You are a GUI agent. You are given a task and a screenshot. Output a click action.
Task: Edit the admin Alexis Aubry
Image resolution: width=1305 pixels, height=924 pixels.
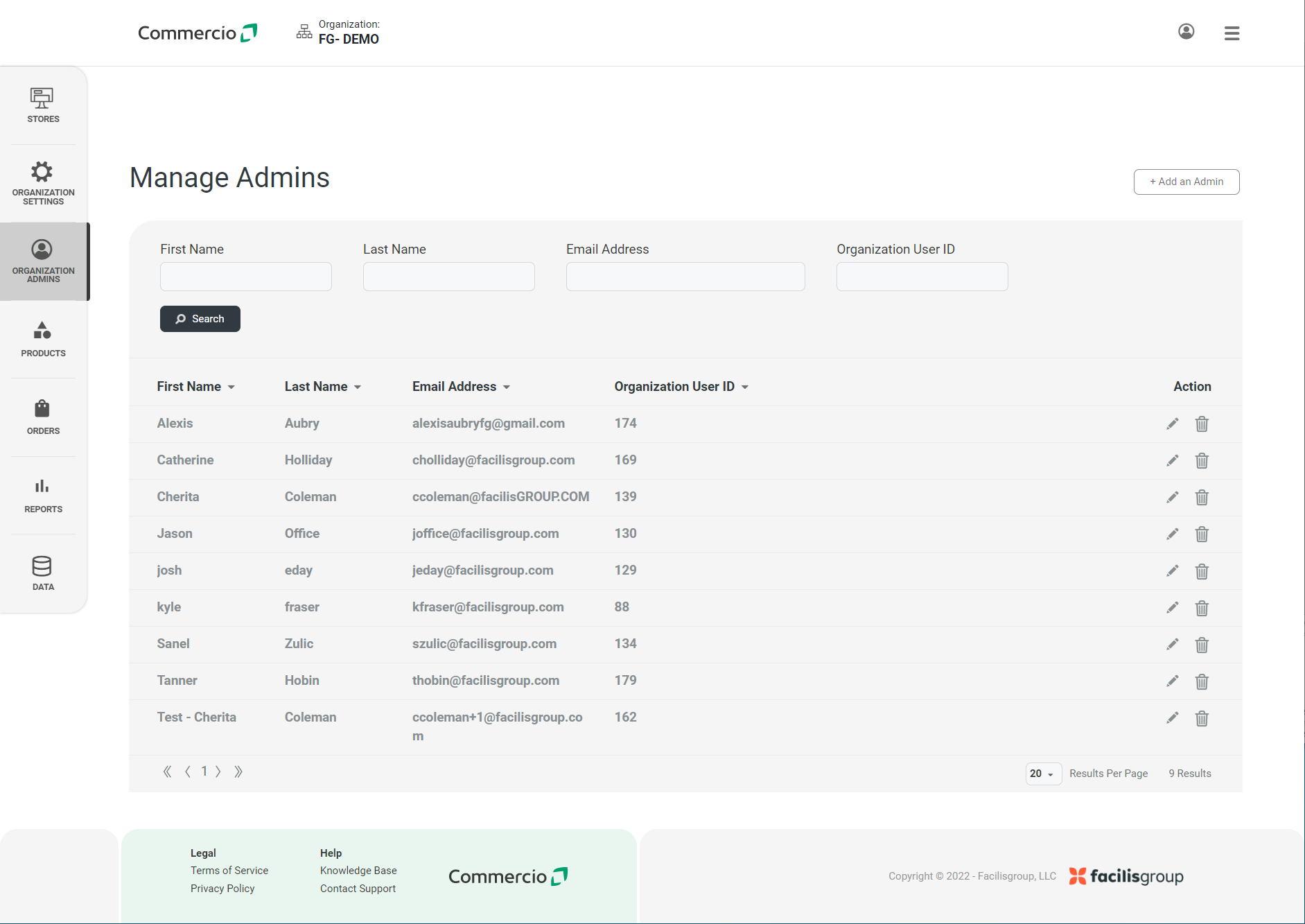(1172, 424)
